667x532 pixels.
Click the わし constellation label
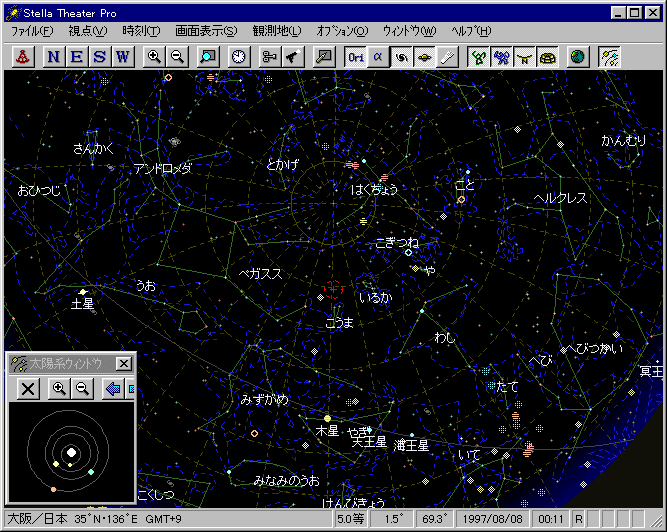click(445, 338)
